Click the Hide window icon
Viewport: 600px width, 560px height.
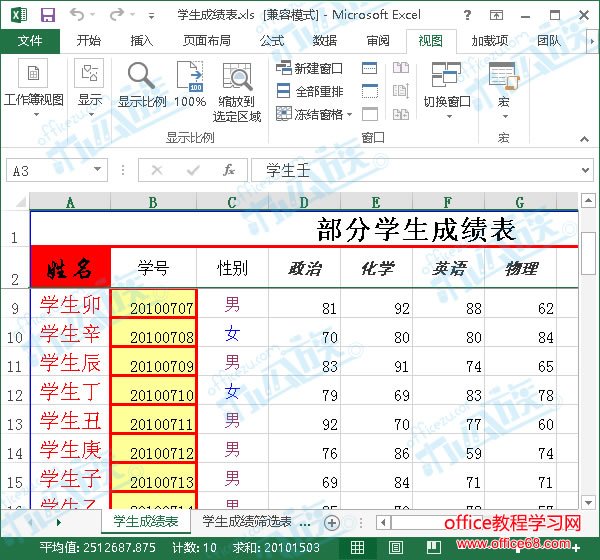click(x=370, y=91)
